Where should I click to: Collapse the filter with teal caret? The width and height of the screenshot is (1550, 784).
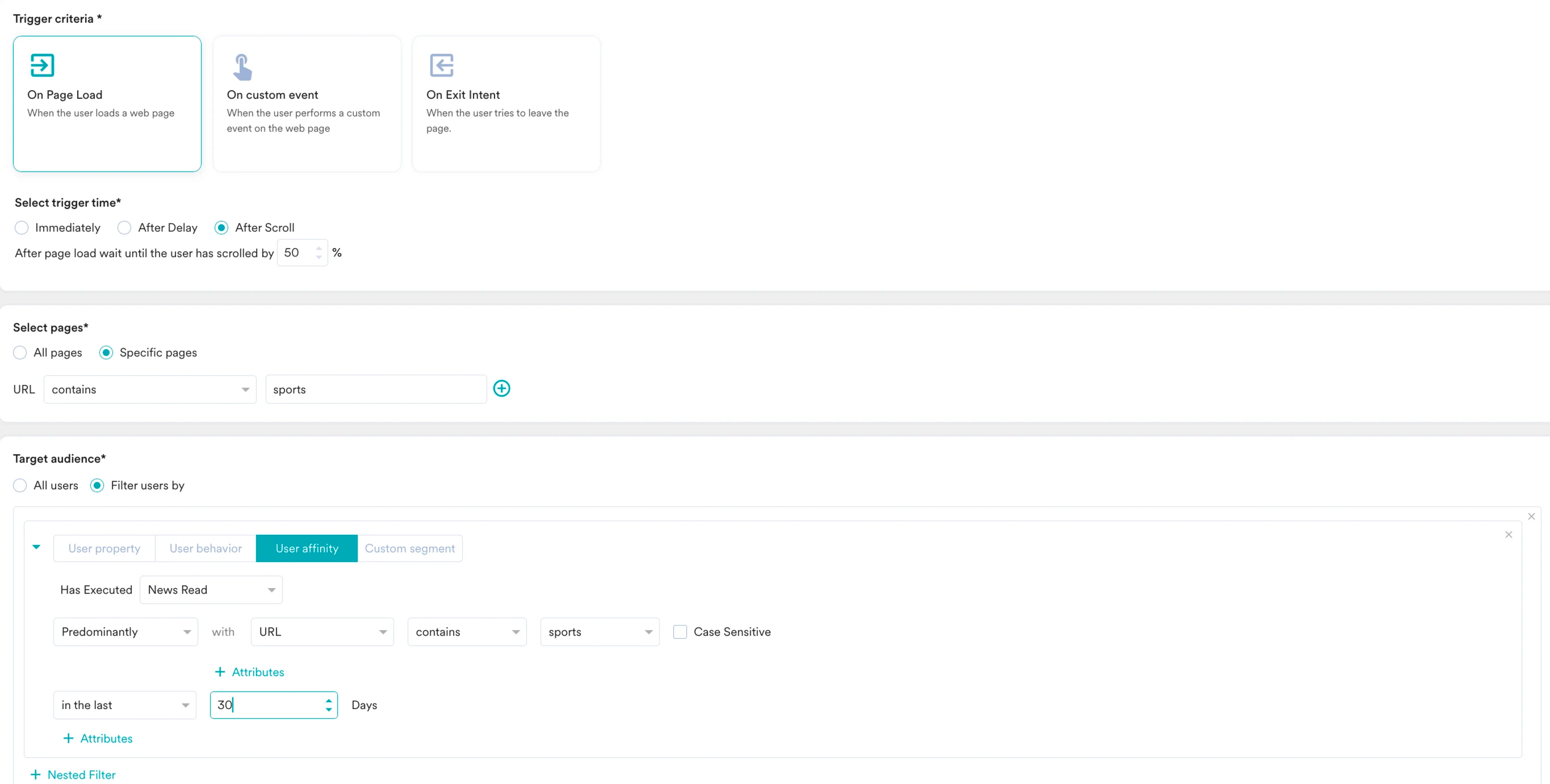[x=37, y=547]
